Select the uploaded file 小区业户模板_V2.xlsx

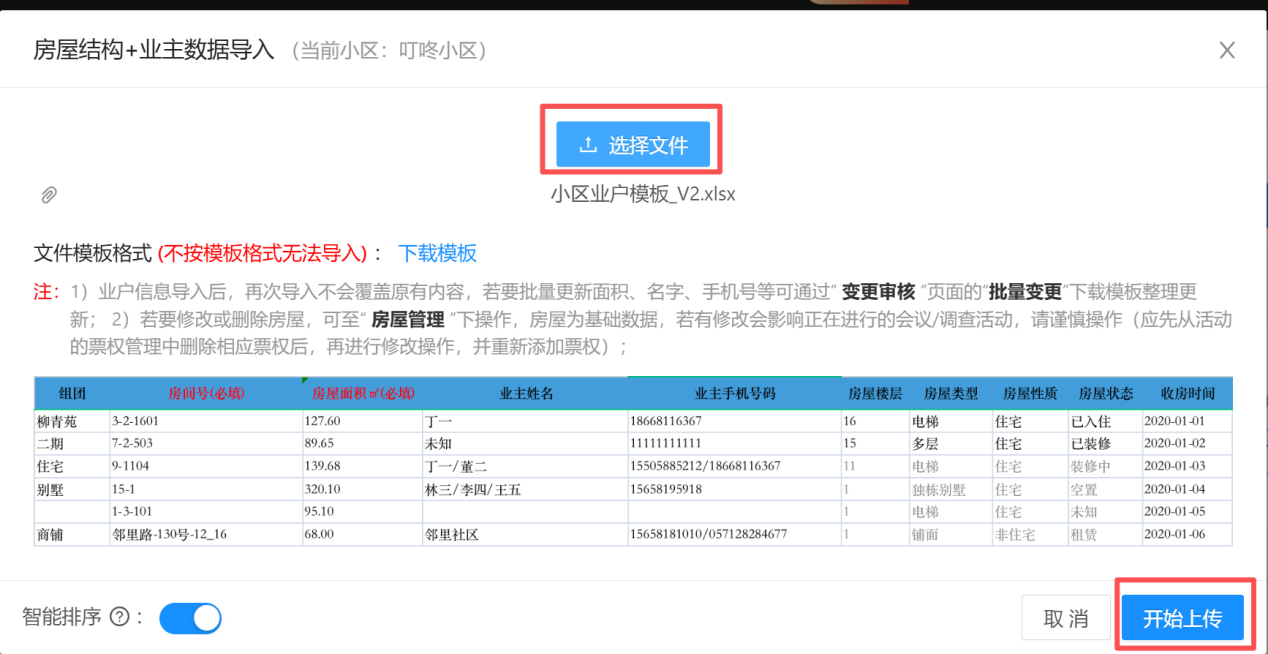(x=642, y=194)
